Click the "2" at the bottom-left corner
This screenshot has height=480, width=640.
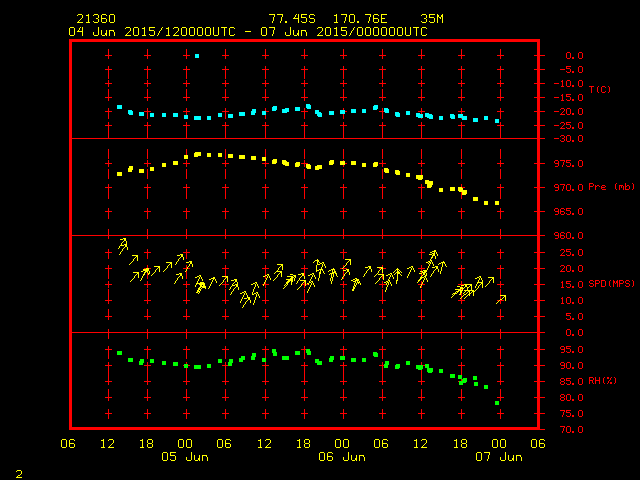point(19,474)
